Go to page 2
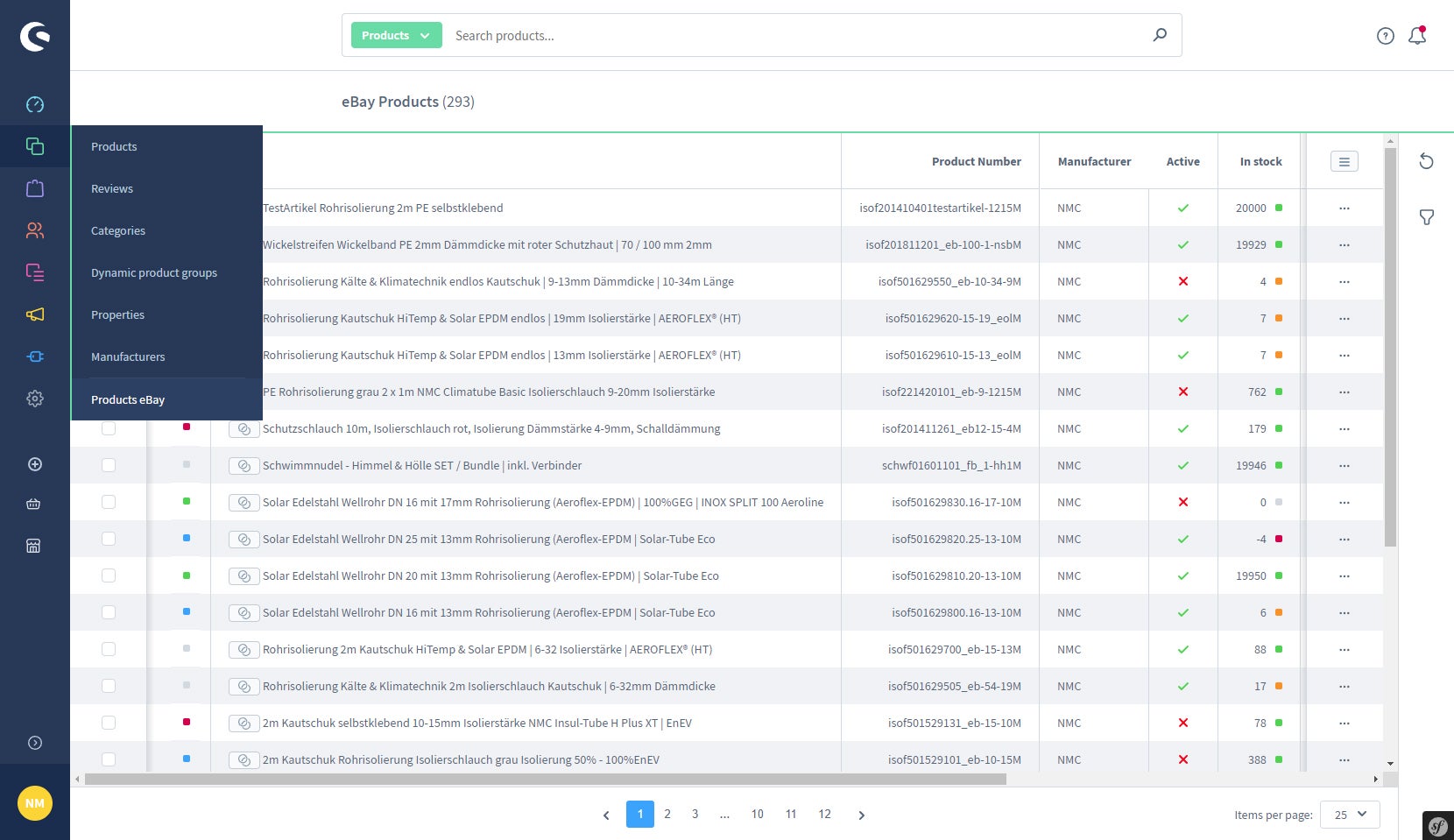Viewport: 1454px width, 840px height. click(x=667, y=814)
